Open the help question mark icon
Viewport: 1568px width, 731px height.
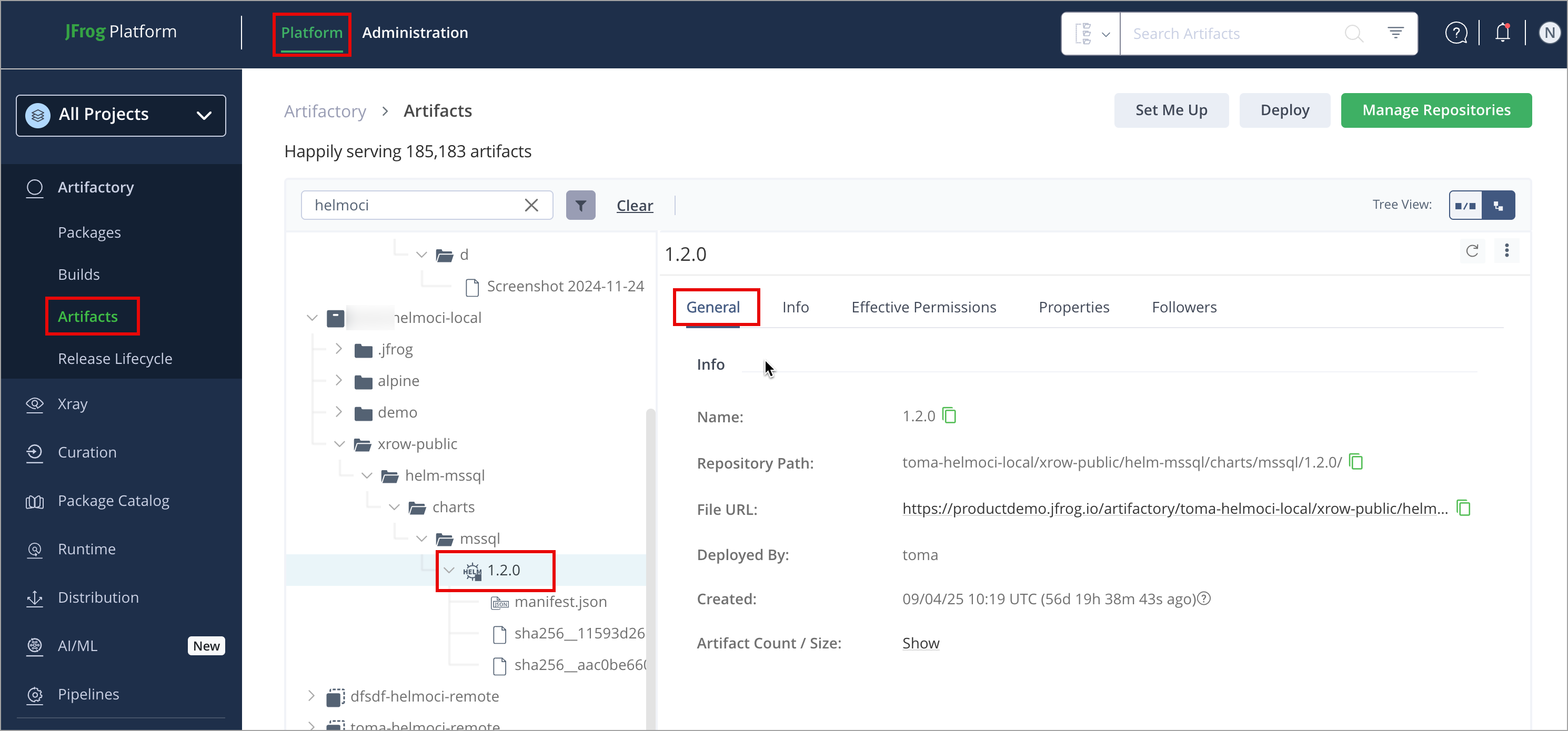(x=1455, y=33)
